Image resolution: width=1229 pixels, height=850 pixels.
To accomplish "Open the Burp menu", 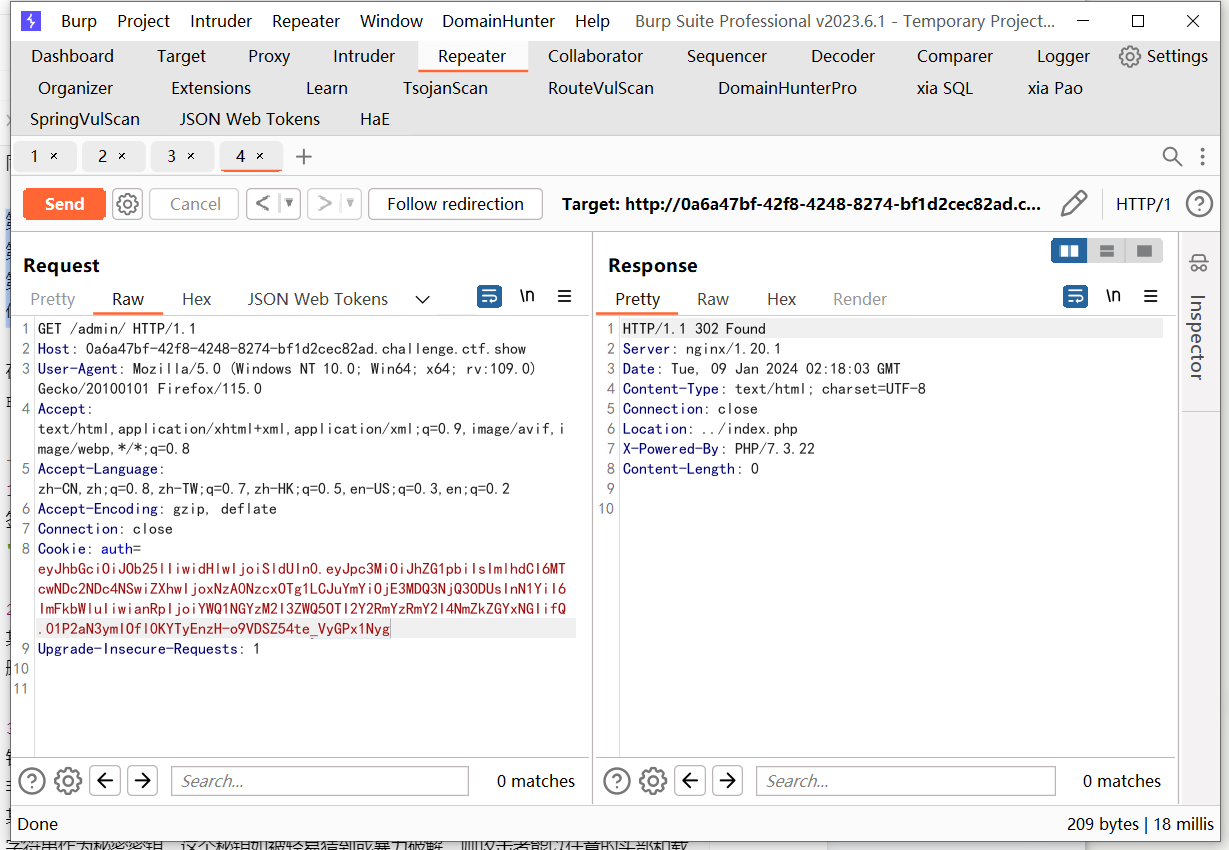I will 79,21.
